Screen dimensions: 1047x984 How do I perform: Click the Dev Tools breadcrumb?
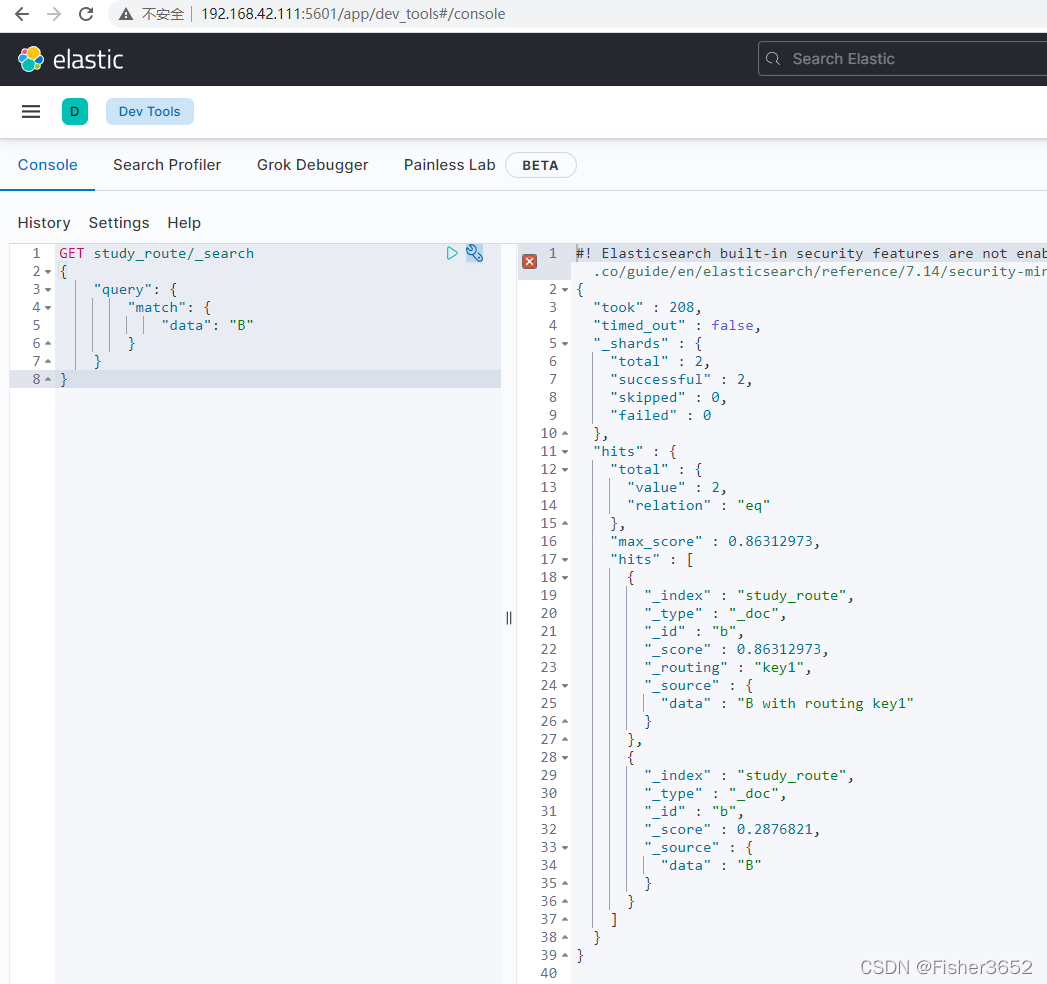150,111
